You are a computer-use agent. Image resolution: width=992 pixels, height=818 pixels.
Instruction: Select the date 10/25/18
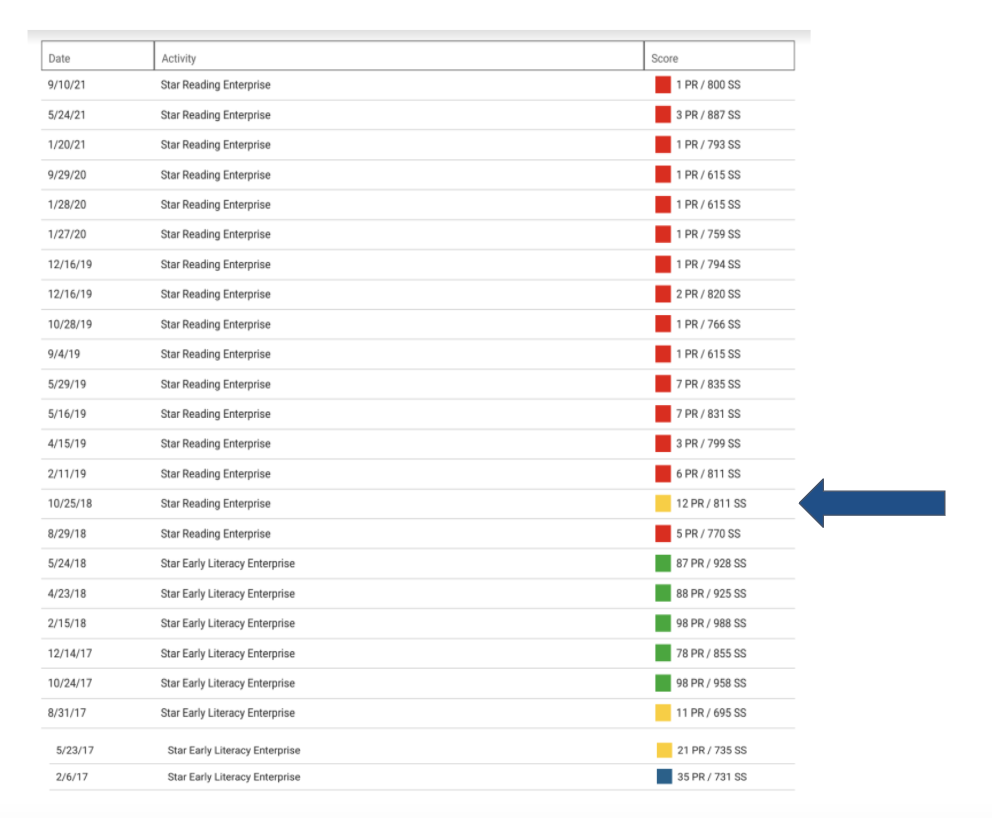(70, 504)
